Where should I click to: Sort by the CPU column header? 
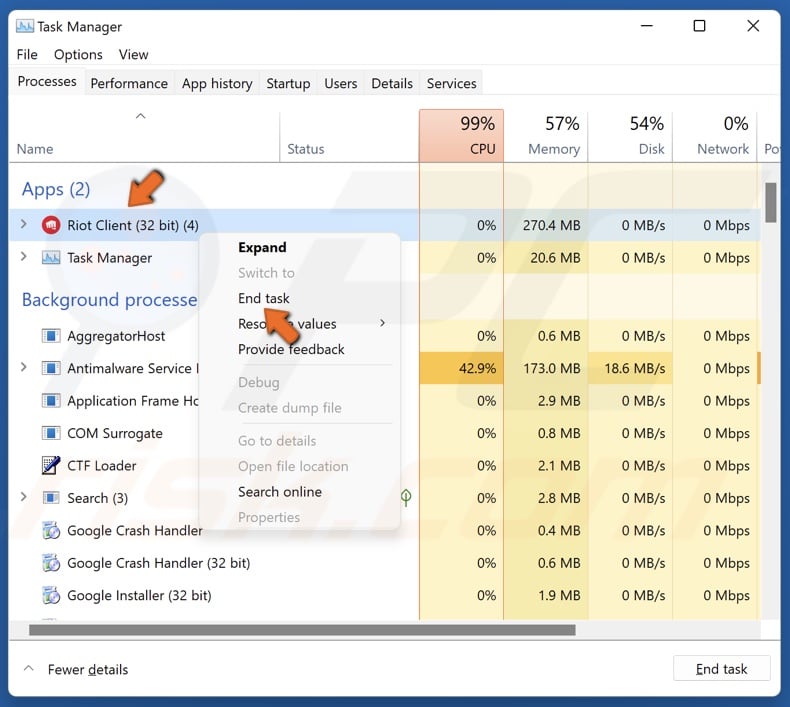pyautogui.click(x=461, y=136)
